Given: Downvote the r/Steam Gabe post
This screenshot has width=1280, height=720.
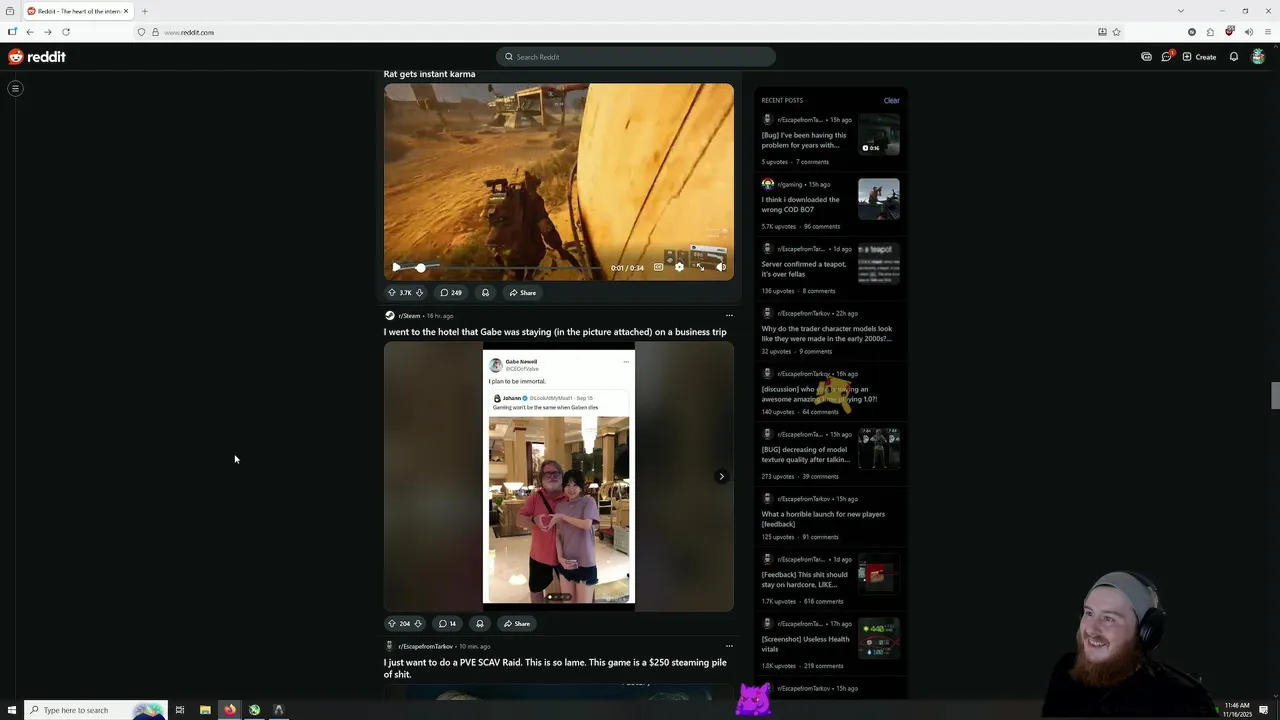Looking at the screenshot, I should [418, 624].
